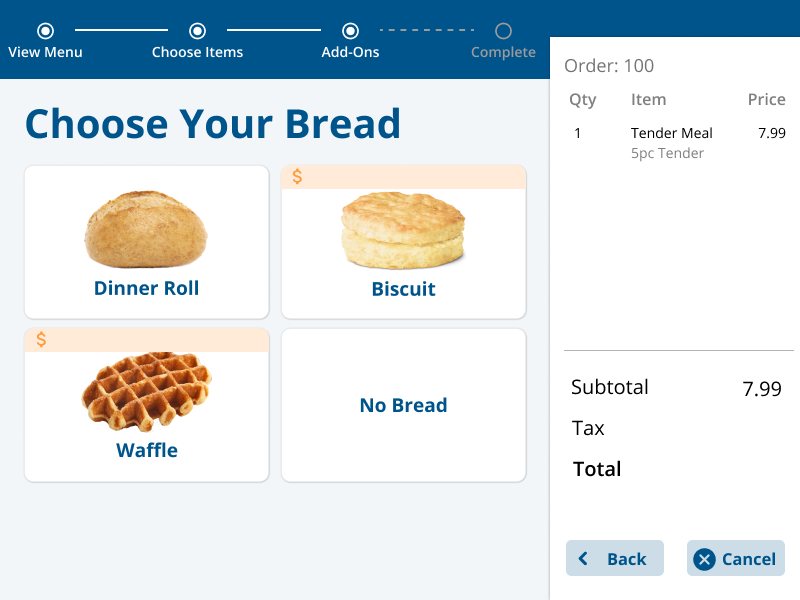Go to the View Menu step circle

[45, 31]
